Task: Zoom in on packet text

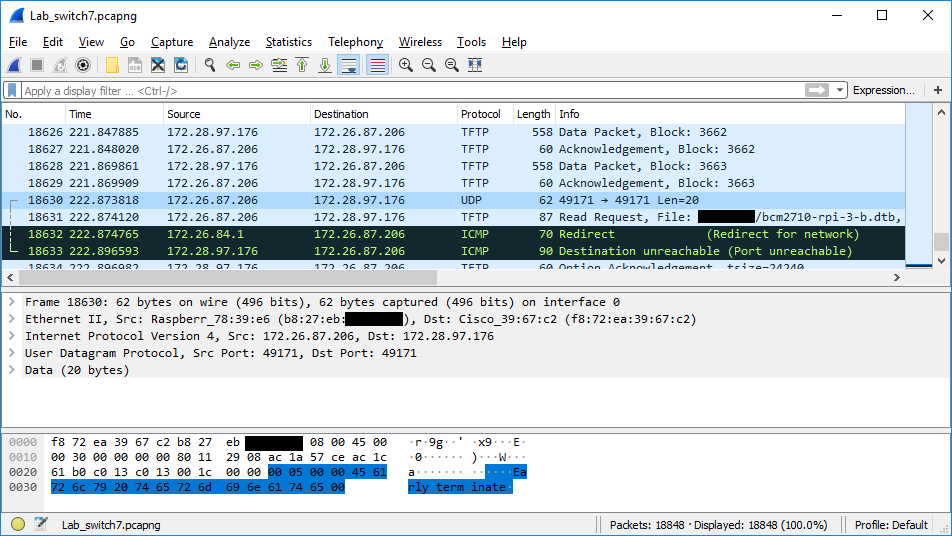Action: click(406, 65)
